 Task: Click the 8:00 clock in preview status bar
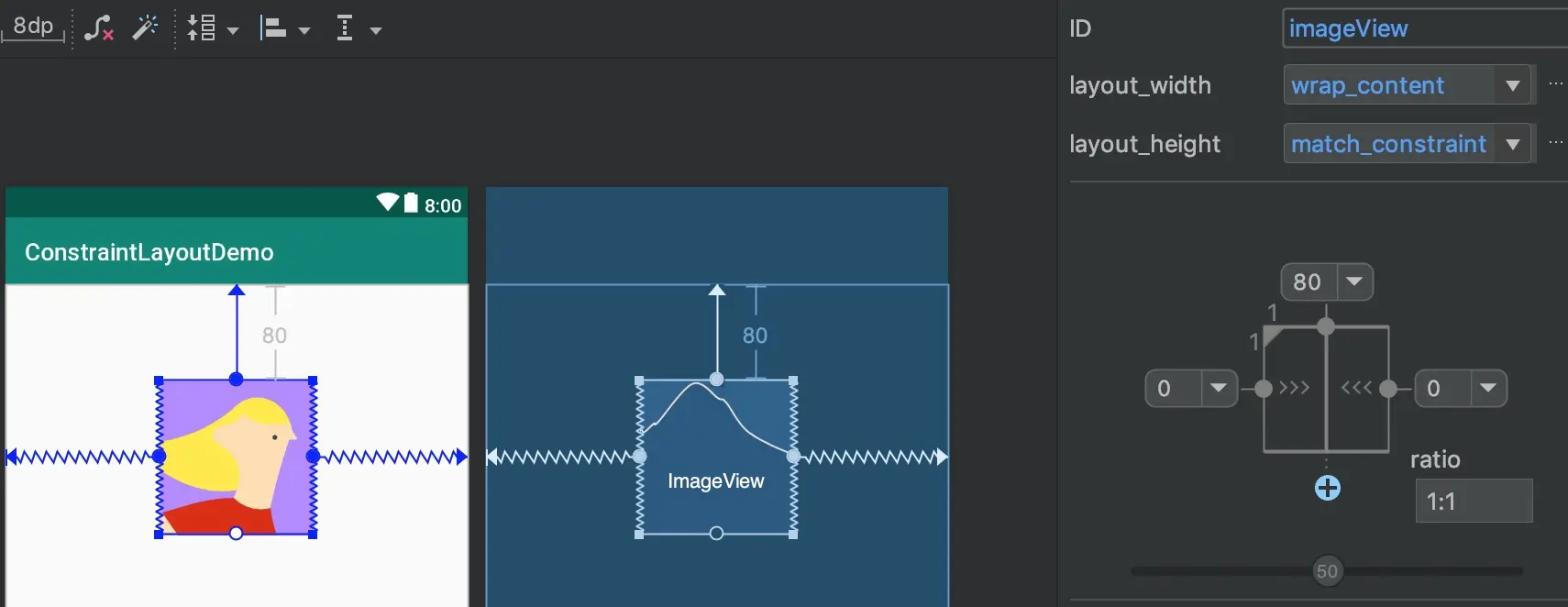pos(443,205)
